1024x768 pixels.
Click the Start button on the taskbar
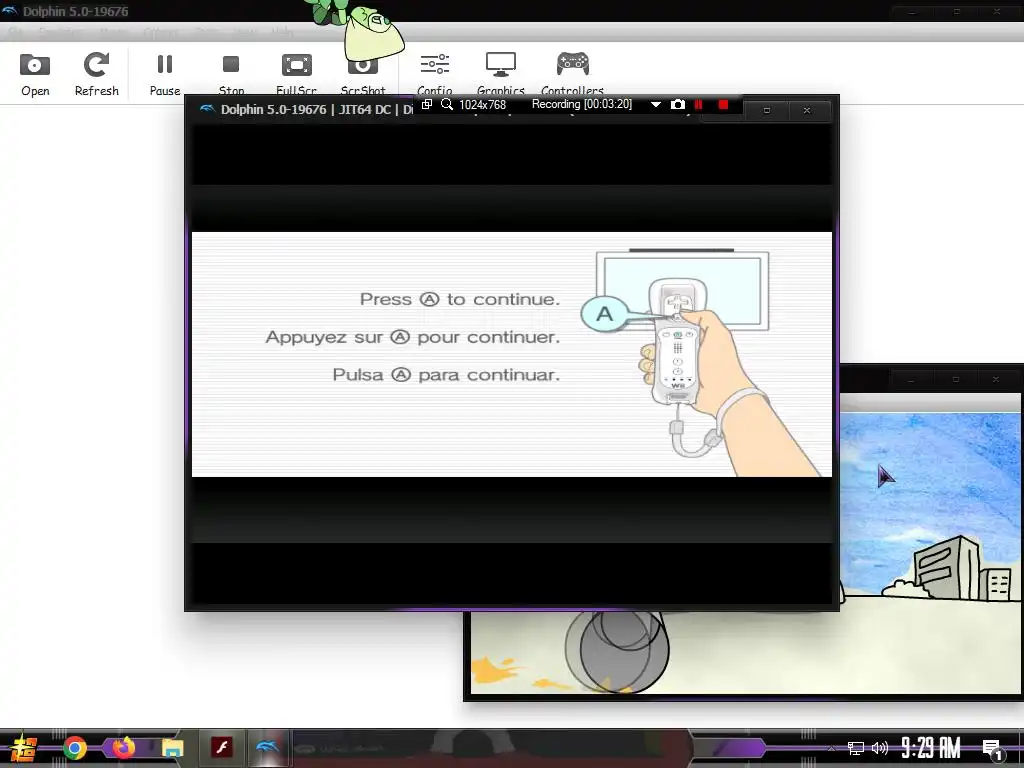24,748
